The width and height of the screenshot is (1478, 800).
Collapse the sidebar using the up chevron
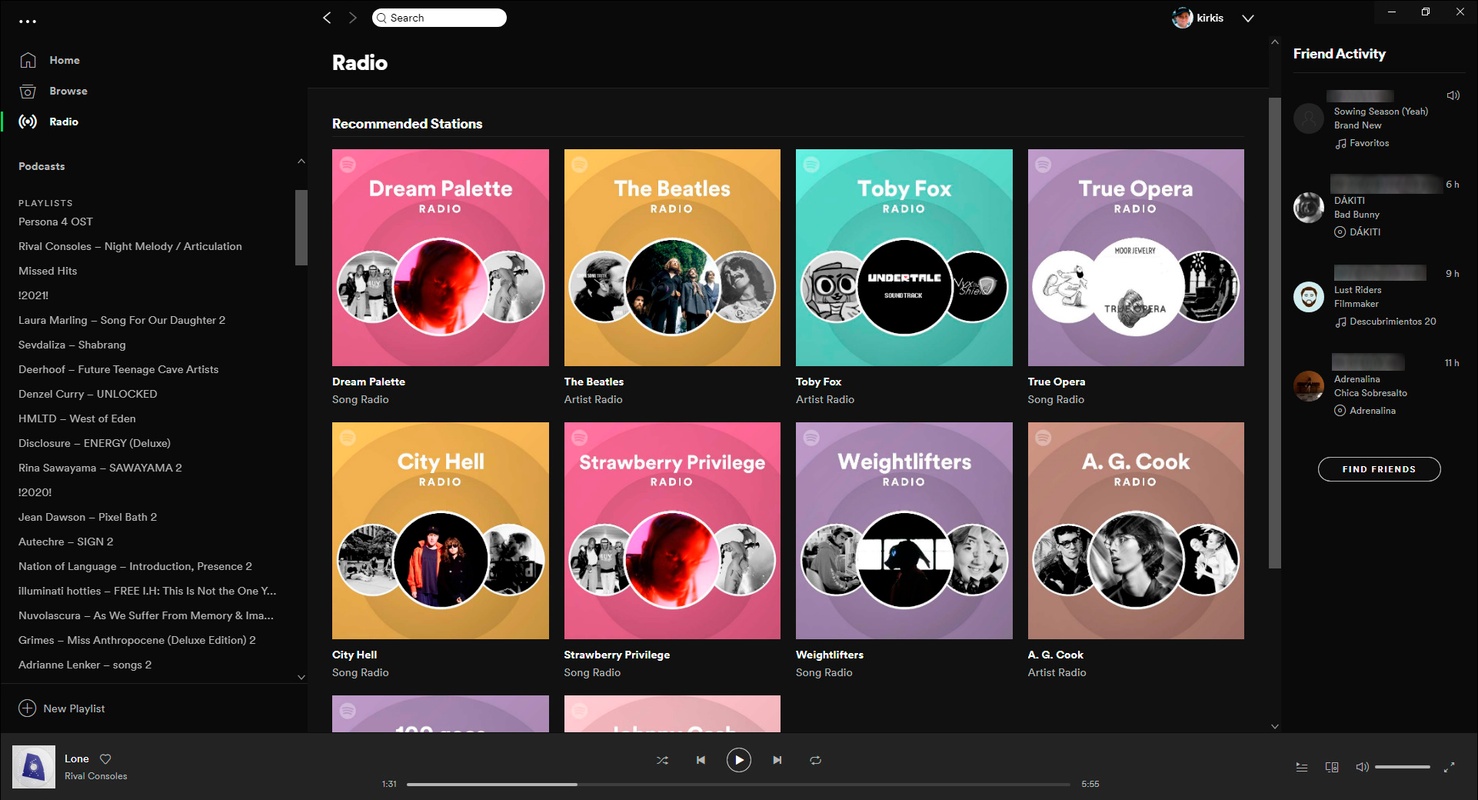click(301, 162)
